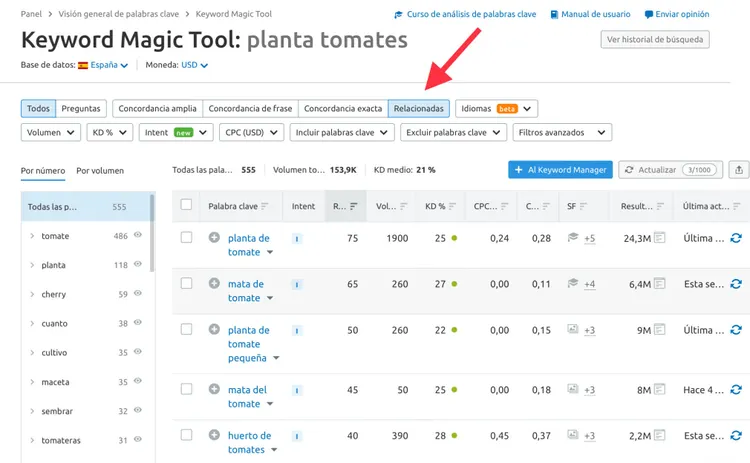
Task: Expand the cultivo keyword group
Action: click(32, 353)
